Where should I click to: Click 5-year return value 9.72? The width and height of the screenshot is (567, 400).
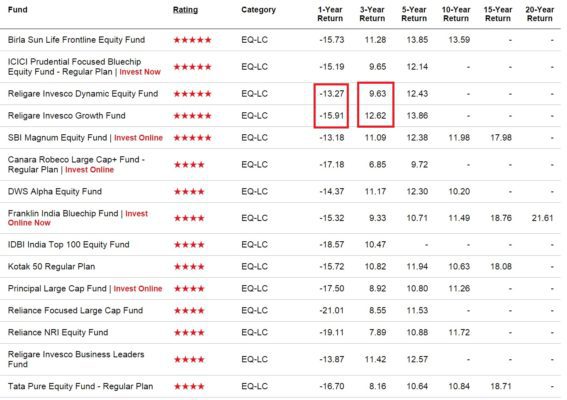click(419, 165)
